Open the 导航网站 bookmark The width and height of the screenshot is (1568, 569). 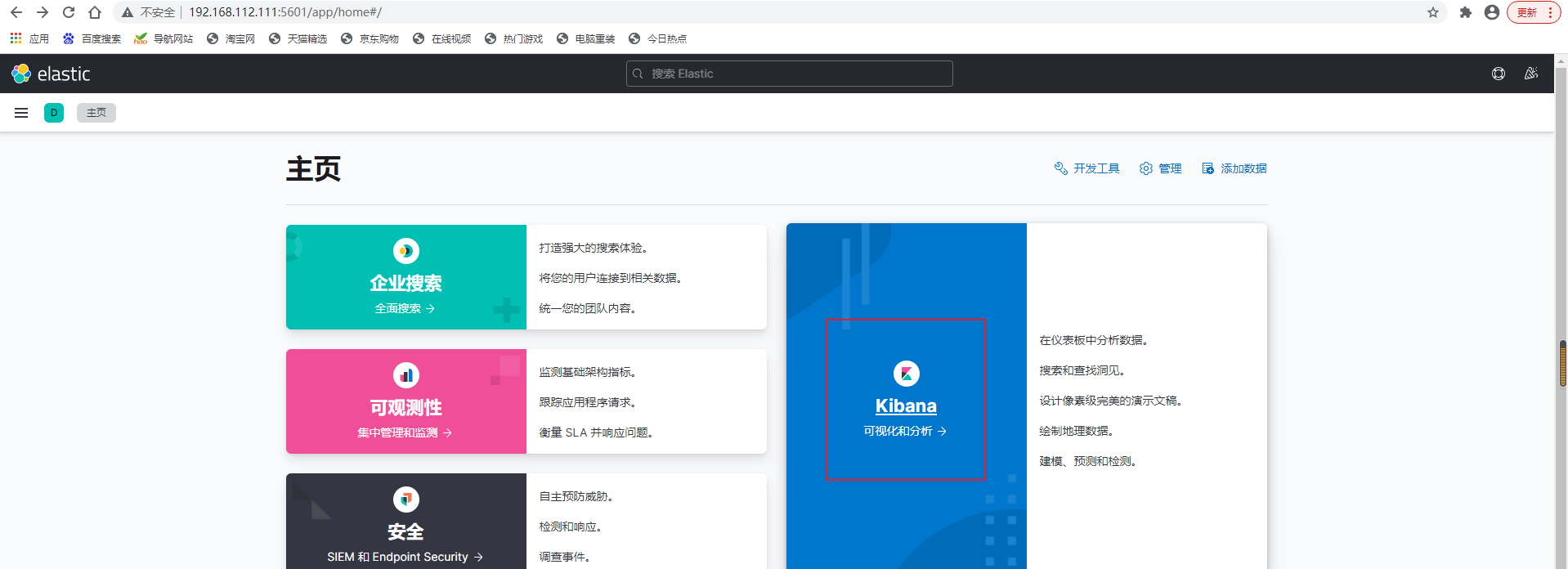click(x=164, y=38)
